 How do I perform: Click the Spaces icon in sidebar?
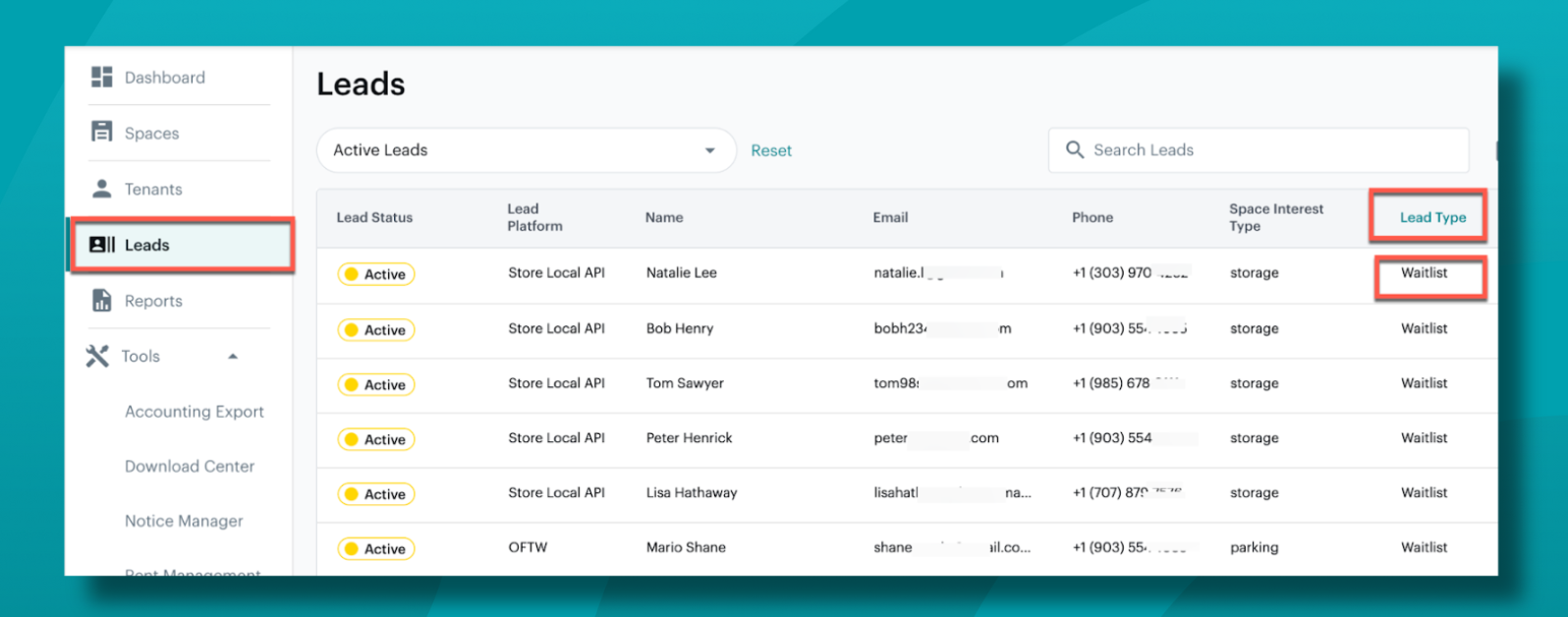pos(101,132)
